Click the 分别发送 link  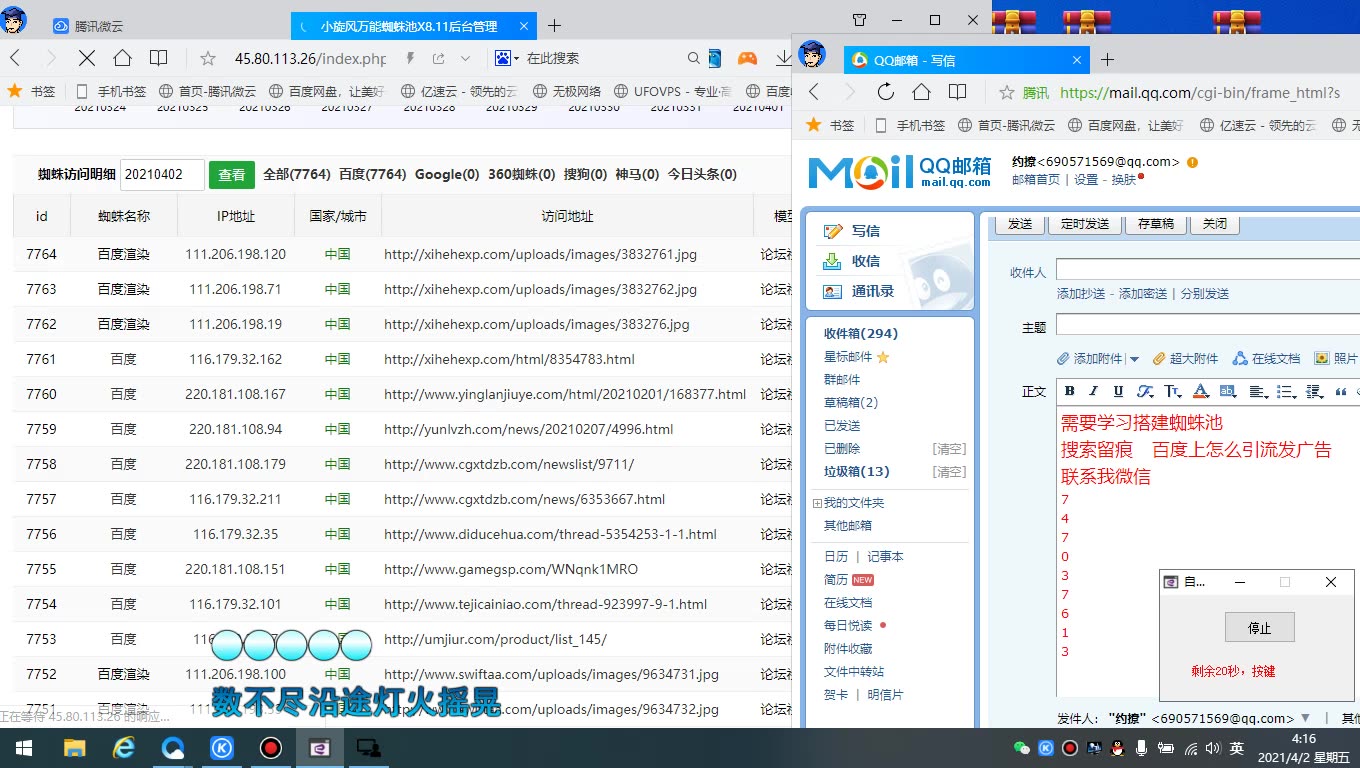point(1205,294)
